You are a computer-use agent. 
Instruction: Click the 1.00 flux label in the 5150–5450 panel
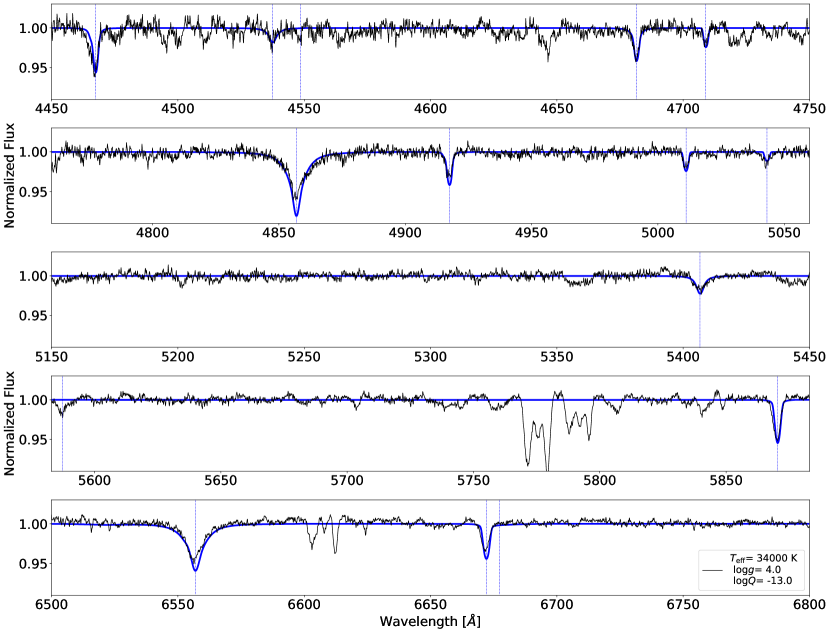33,276
